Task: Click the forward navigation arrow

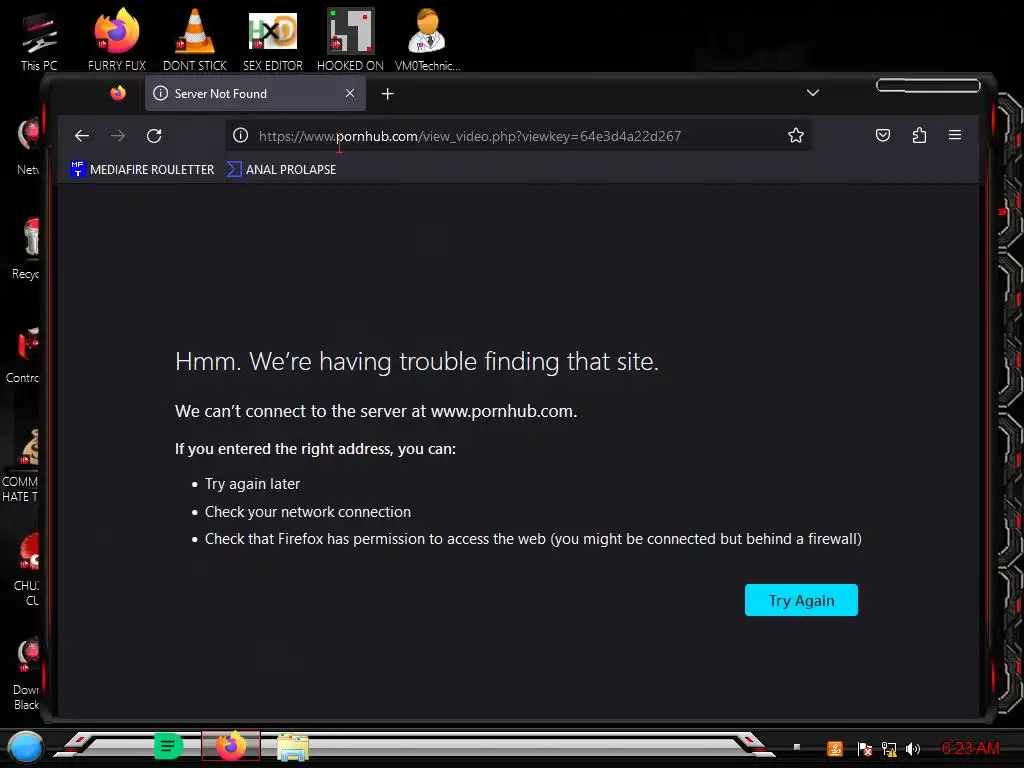Action: pyautogui.click(x=118, y=136)
